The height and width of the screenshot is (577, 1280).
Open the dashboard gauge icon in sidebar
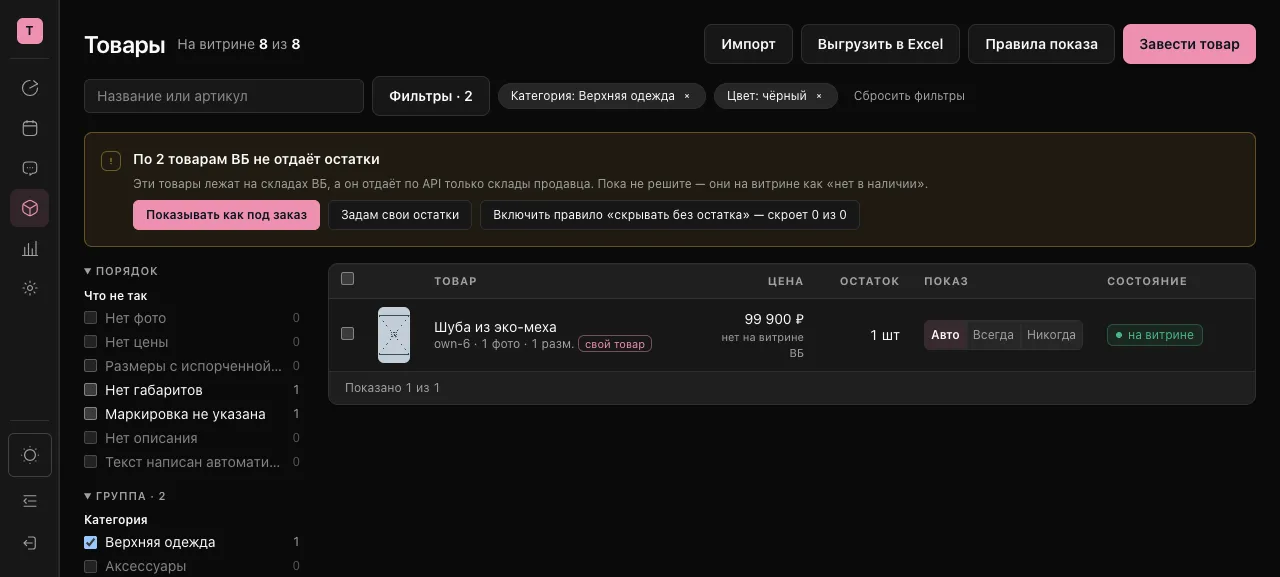pos(30,88)
